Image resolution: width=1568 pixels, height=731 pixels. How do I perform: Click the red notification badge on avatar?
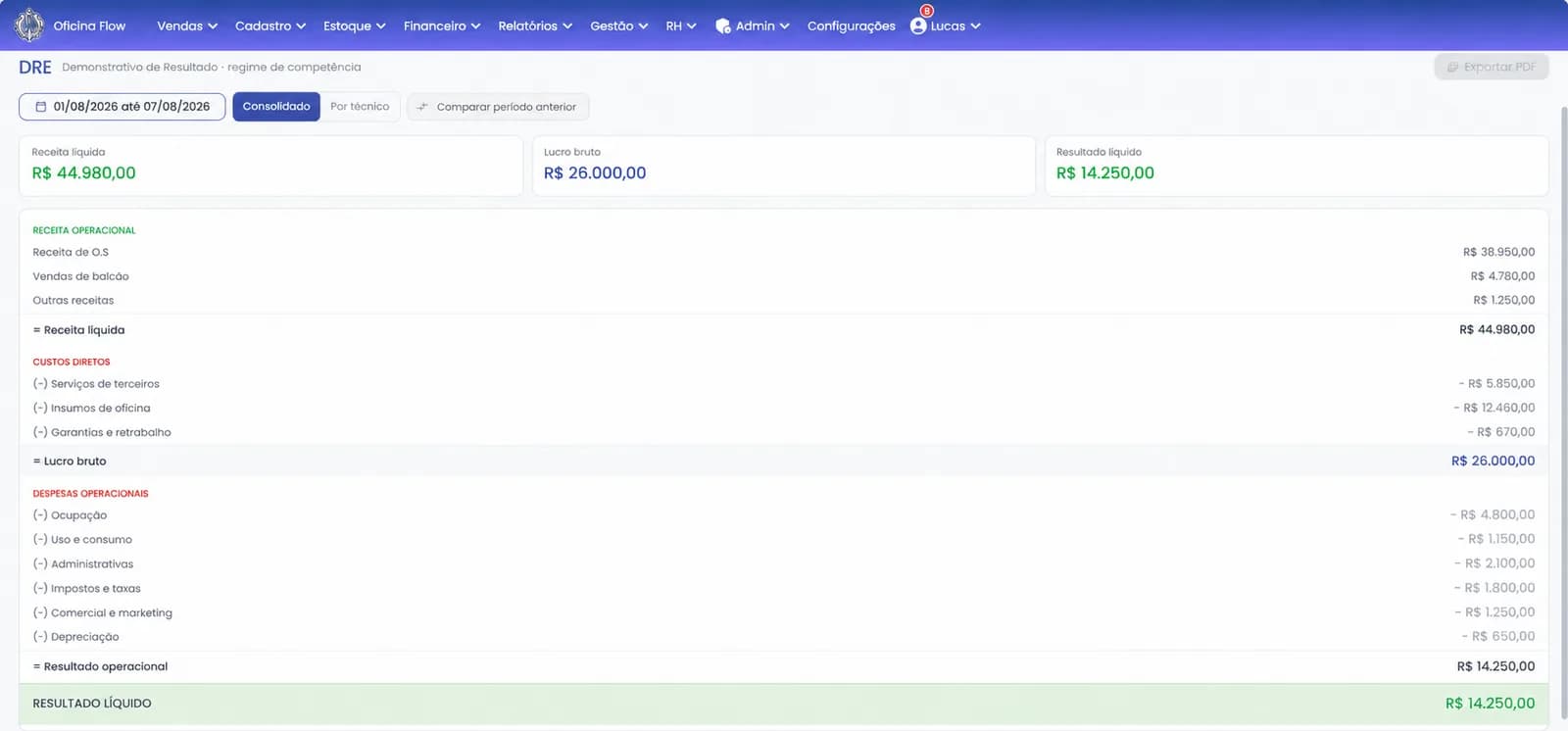pyautogui.click(x=927, y=11)
